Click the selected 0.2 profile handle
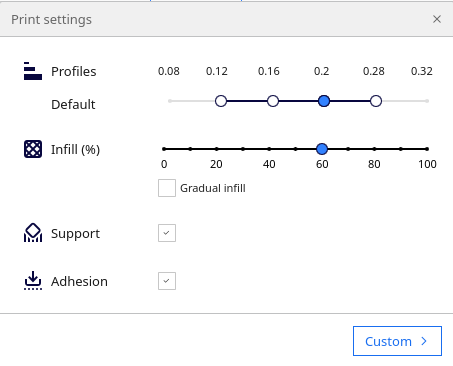The height and width of the screenshot is (366, 453). [324, 101]
